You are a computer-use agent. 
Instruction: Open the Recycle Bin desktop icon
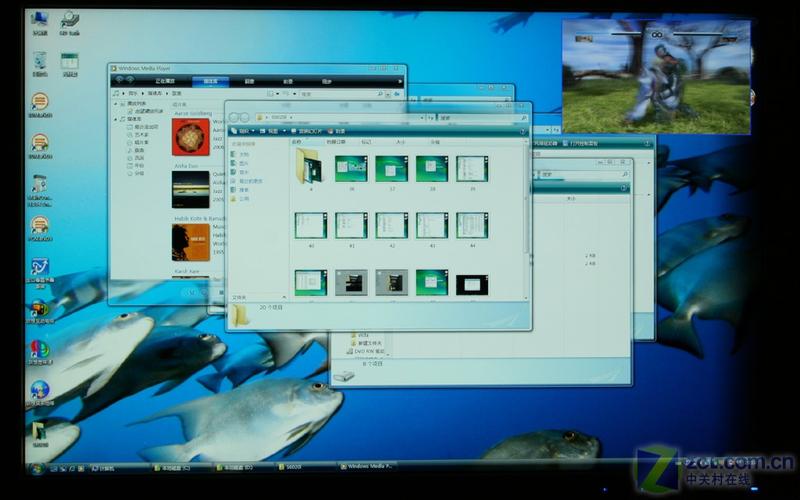pyautogui.click(x=40, y=64)
